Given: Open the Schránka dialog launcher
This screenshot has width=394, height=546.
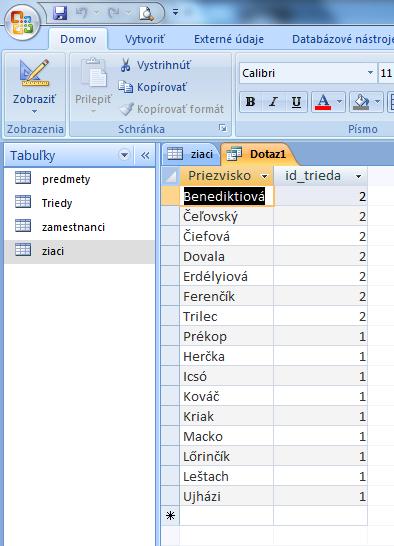Looking at the screenshot, I should click(x=222, y=128).
